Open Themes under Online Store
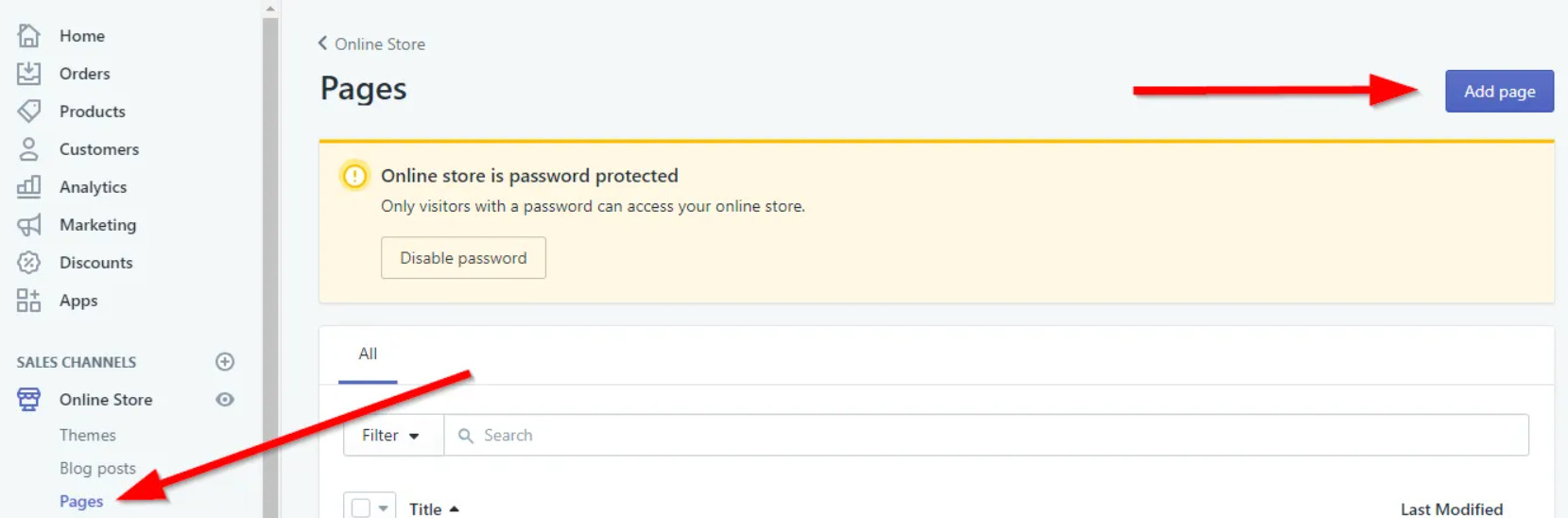Image resolution: width=1568 pixels, height=518 pixels. tap(88, 436)
